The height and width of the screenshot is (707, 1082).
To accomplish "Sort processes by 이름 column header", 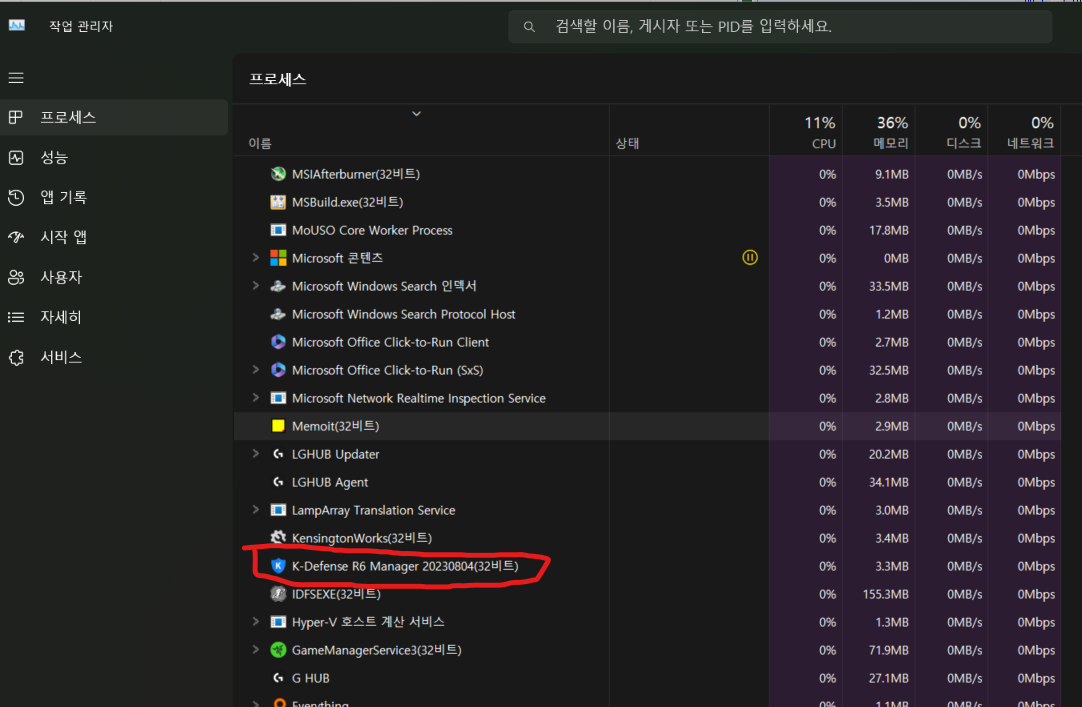I will [x=422, y=130].
